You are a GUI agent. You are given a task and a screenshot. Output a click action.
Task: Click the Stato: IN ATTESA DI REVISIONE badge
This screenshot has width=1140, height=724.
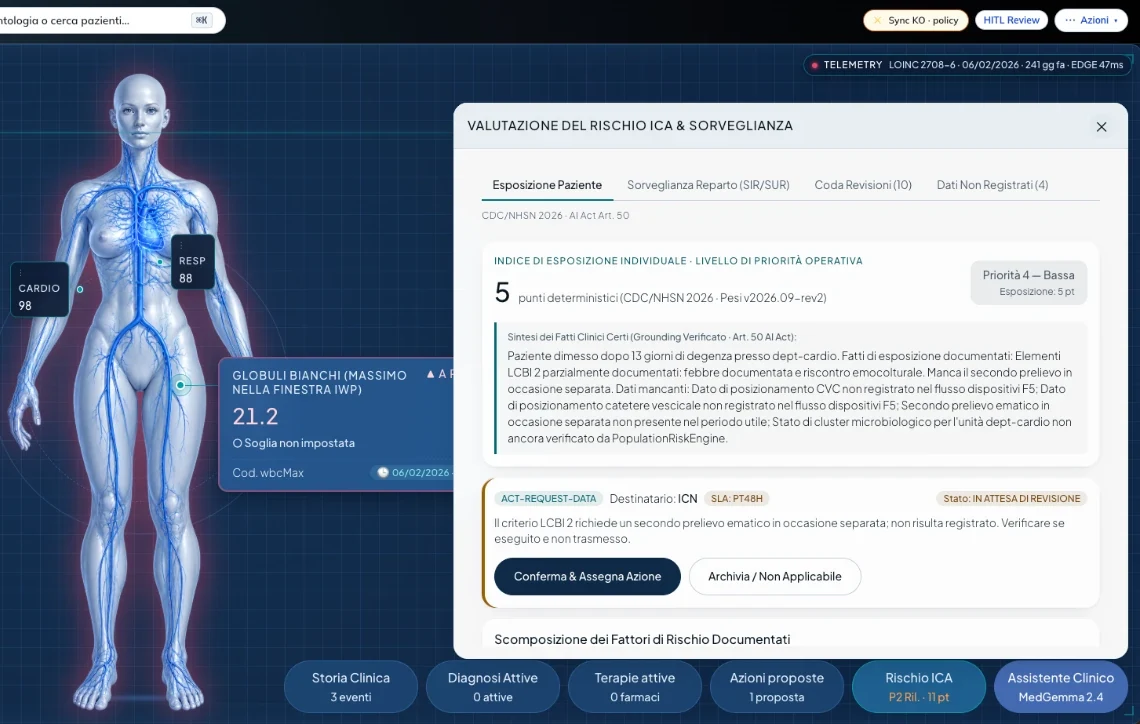click(x=1011, y=499)
